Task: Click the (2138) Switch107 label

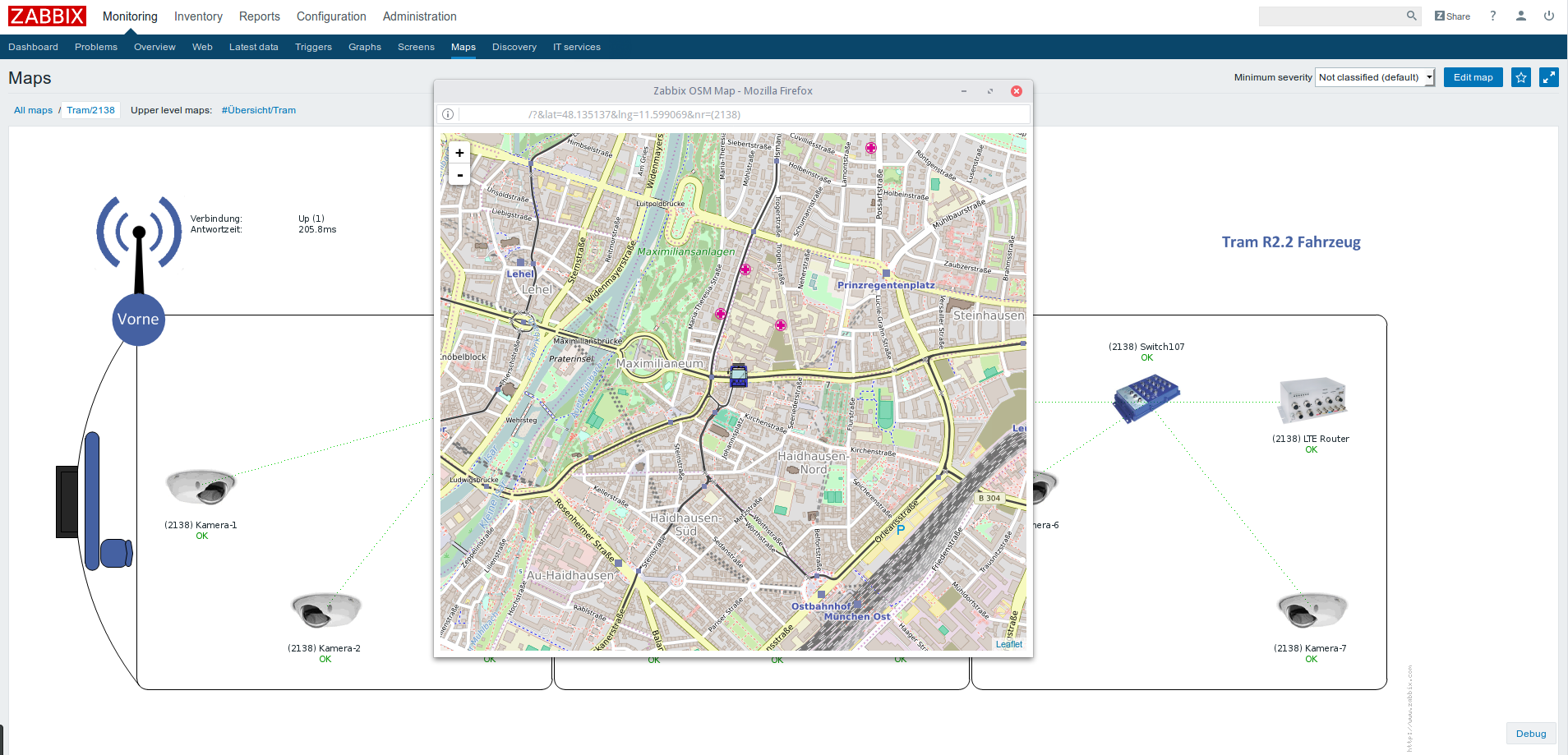Action: [1146, 347]
